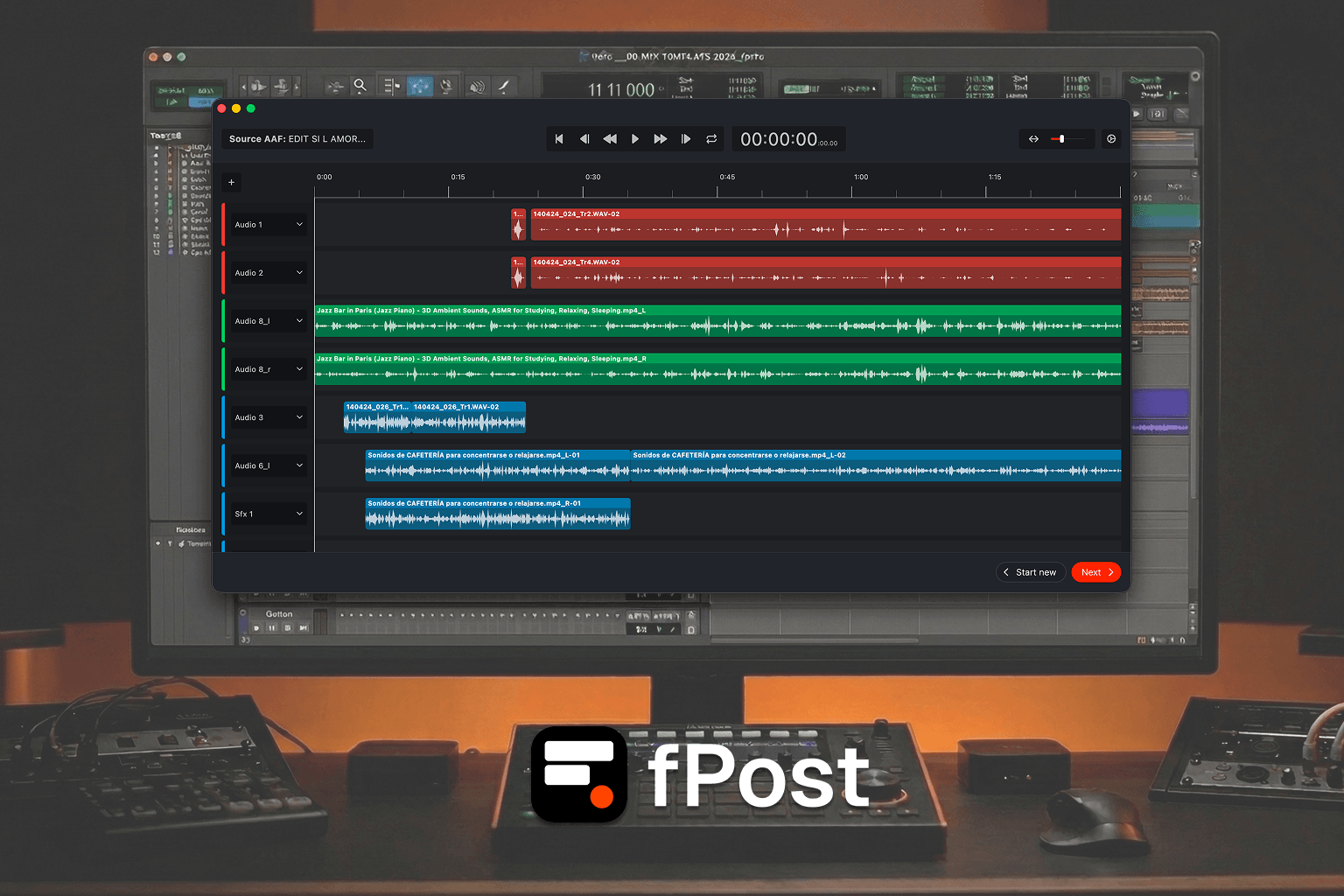Select clip 140424_024_Tr4.WAV-02

coord(826,273)
